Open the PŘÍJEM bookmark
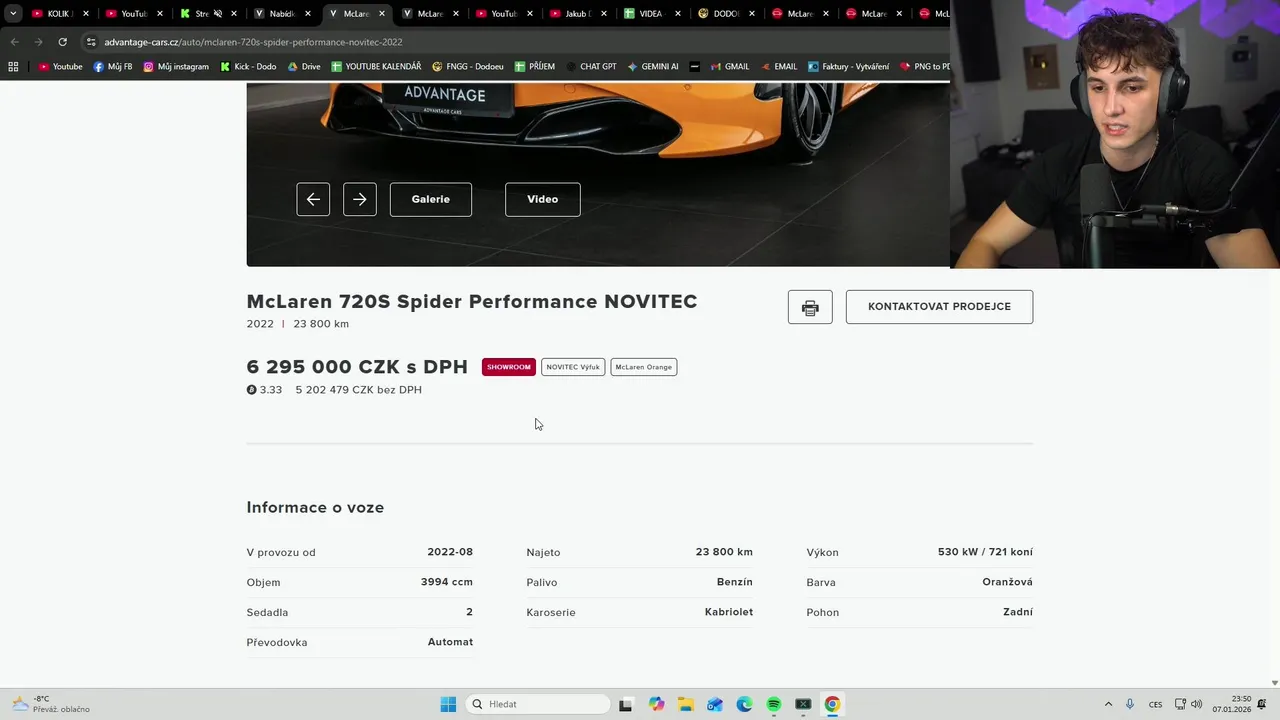Image resolution: width=1280 pixels, height=720 pixels. click(535, 67)
